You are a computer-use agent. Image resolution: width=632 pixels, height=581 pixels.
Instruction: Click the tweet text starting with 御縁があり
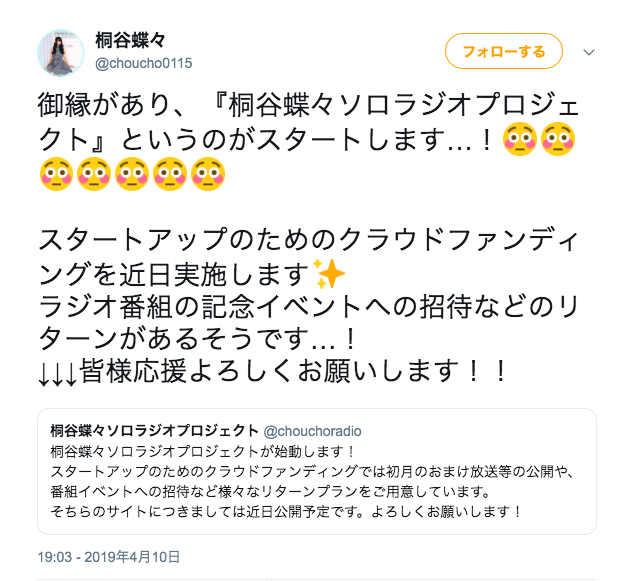(308, 139)
